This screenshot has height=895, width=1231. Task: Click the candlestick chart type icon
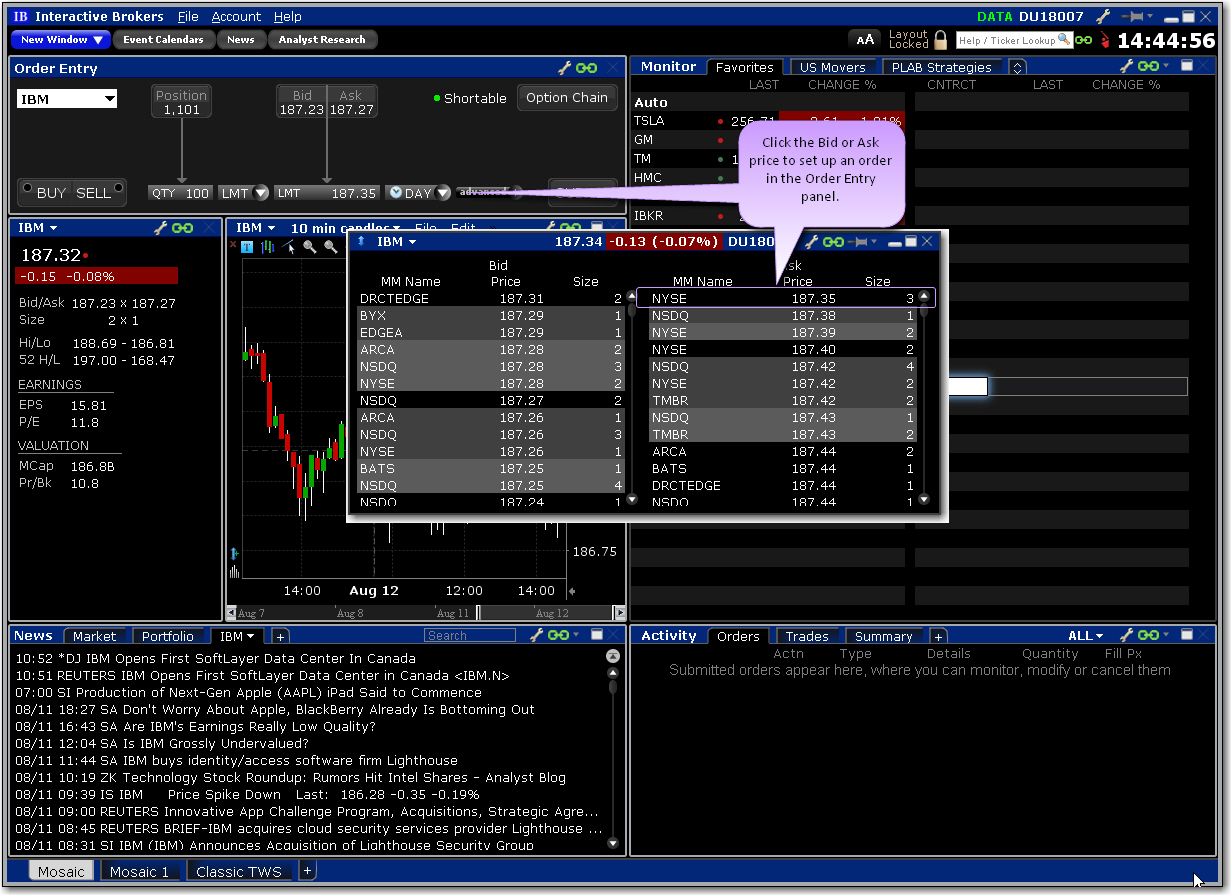click(x=267, y=246)
